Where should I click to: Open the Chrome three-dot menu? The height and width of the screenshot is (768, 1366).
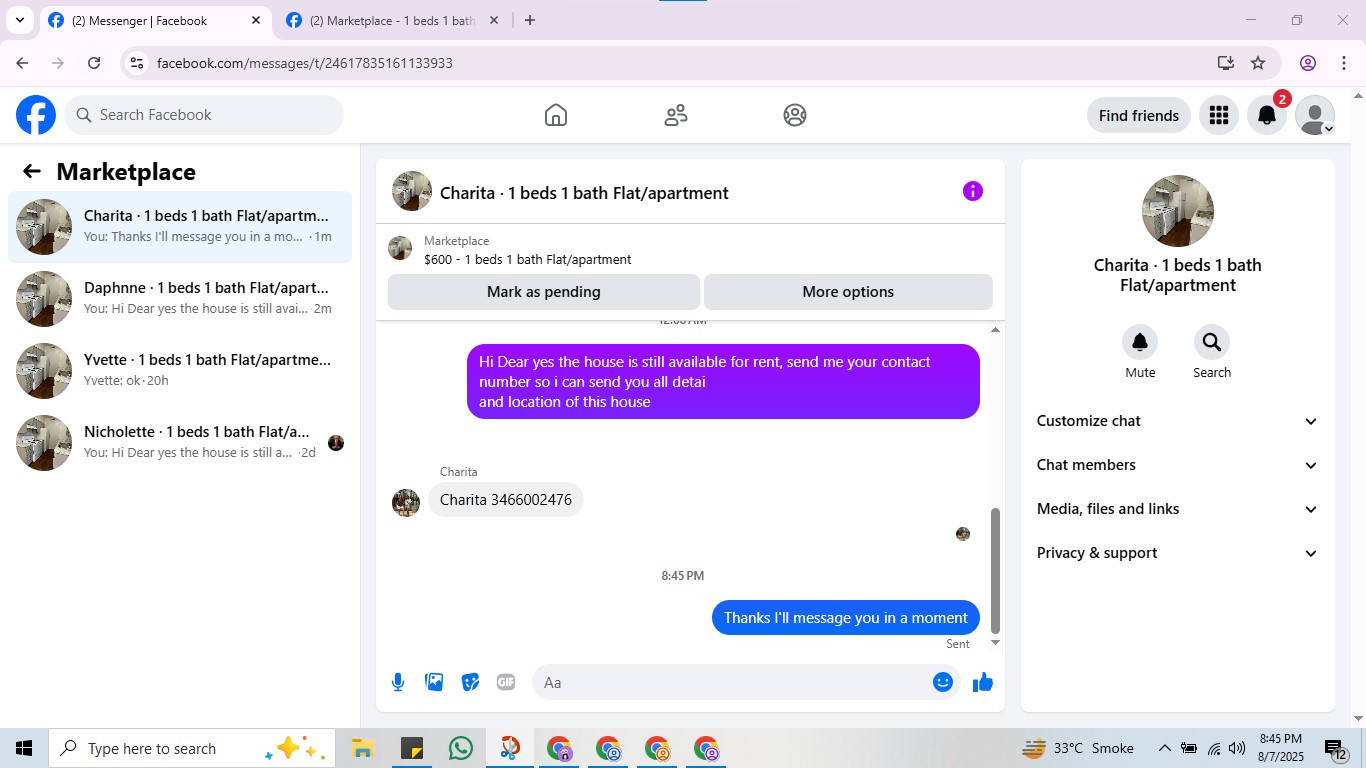pos(1343,63)
